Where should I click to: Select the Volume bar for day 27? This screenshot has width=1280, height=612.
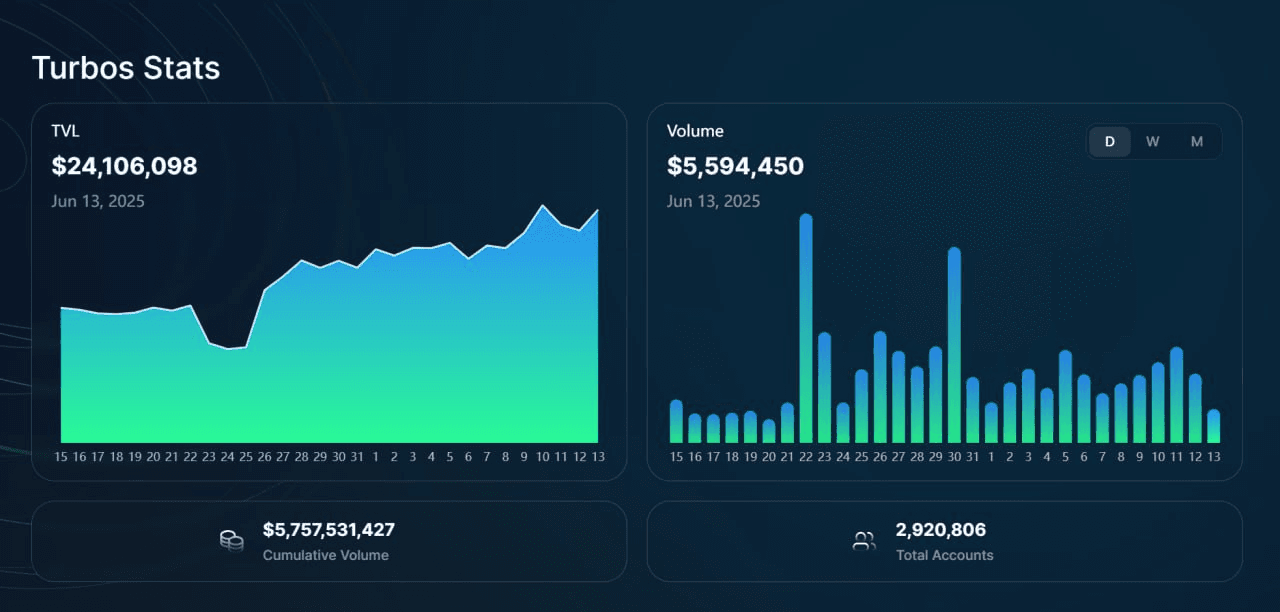pos(898,397)
